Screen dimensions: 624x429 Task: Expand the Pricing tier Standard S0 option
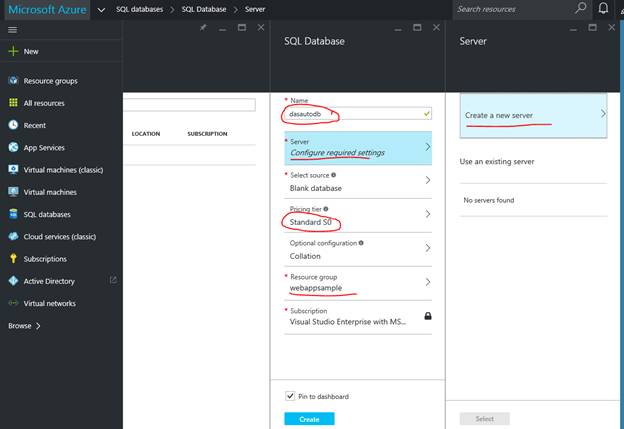pos(358,214)
